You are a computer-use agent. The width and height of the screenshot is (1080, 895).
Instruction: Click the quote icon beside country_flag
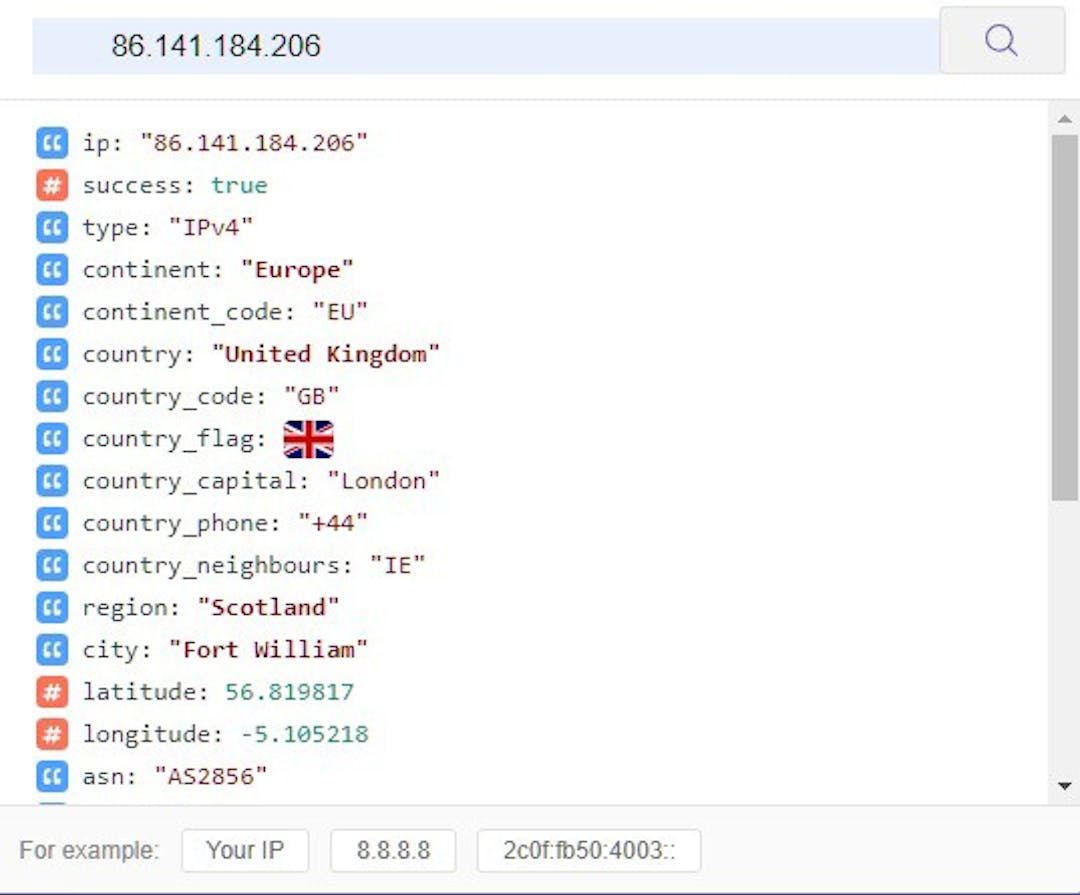click(x=52, y=439)
